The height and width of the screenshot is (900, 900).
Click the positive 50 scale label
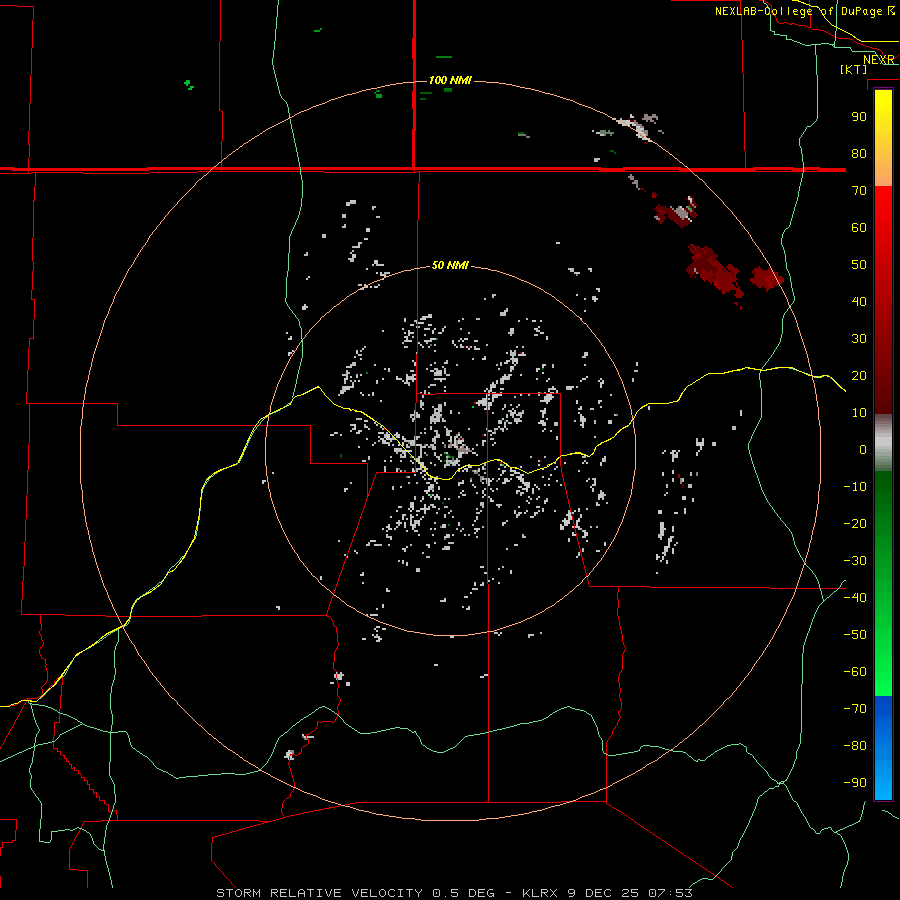(859, 265)
